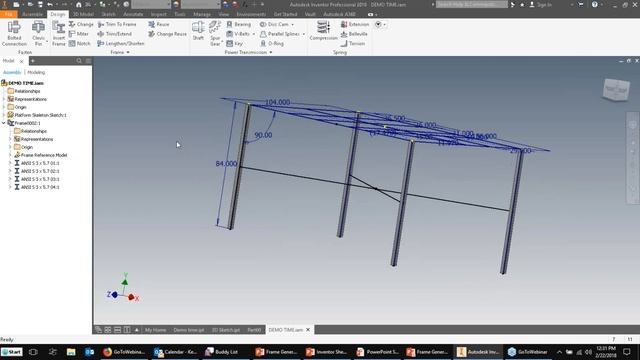Viewport: 640px width, 360px height.
Task: Switch browser to Modeling view
Action: (x=36, y=72)
